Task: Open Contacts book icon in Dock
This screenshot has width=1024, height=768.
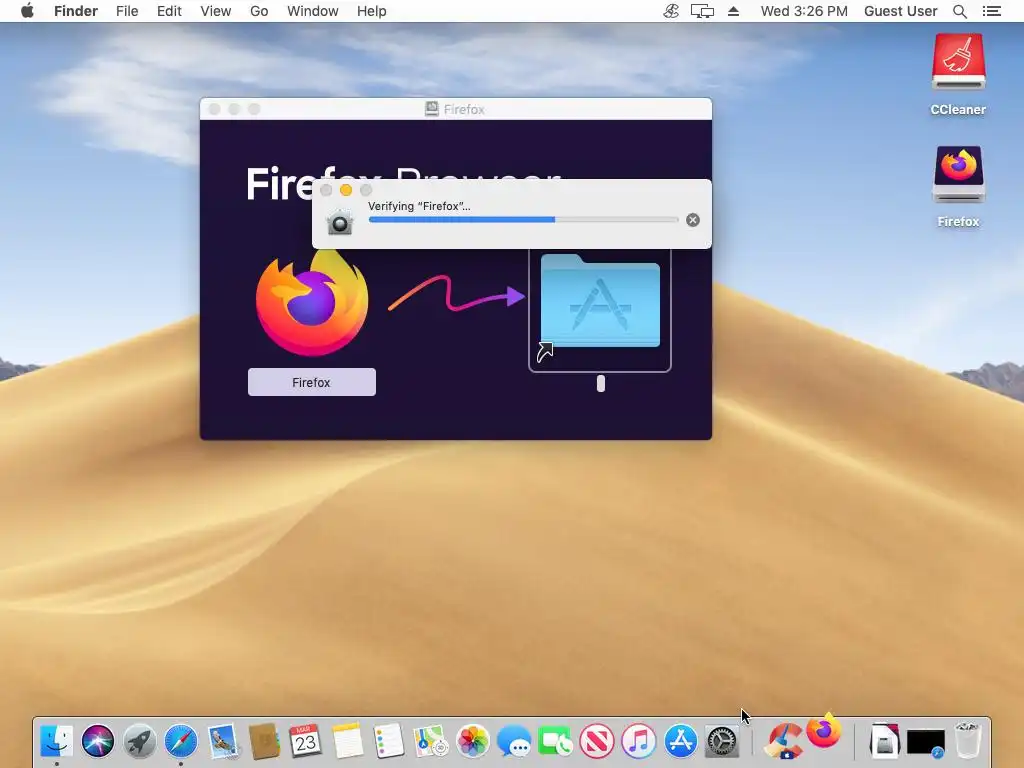Action: 264,741
